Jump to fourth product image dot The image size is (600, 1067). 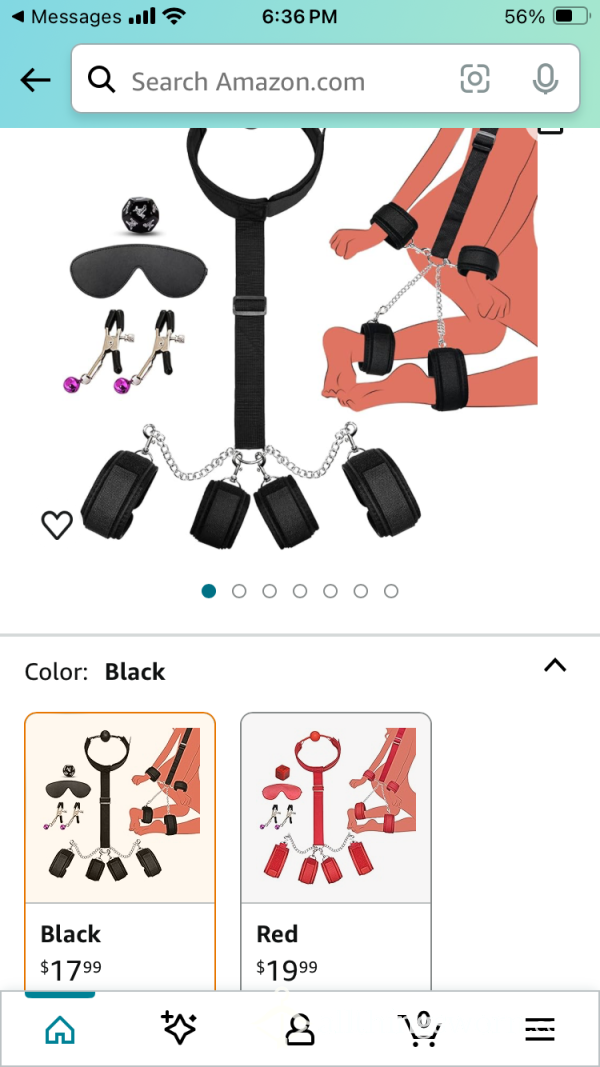point(300,591)
